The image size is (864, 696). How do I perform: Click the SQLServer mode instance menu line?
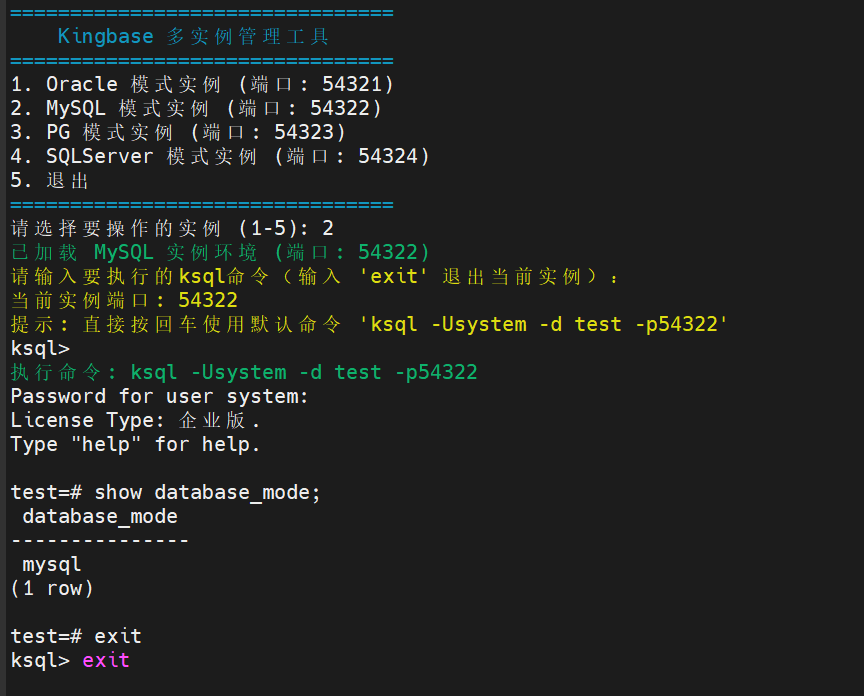pos(220,157)
